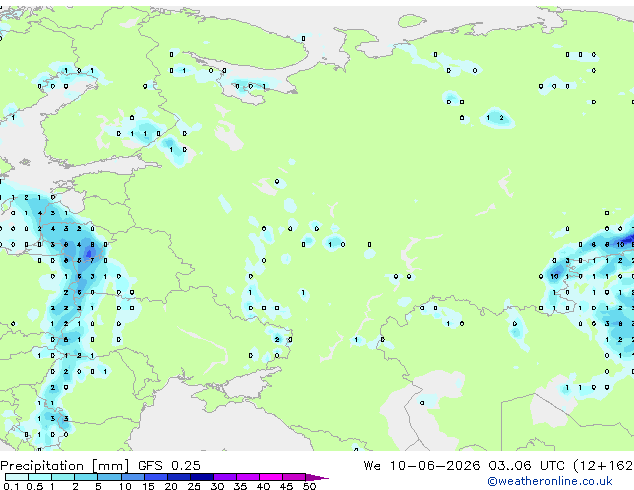
Task: Click the 'Precipitation [mm]' title text
Action: (x=65, y=466)
